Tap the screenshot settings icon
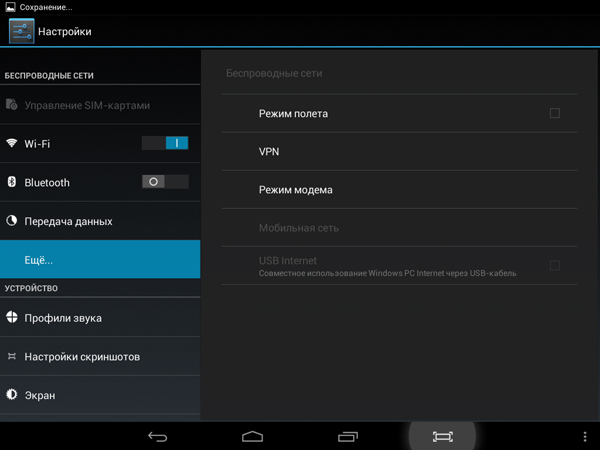 (x=12, y=357)
